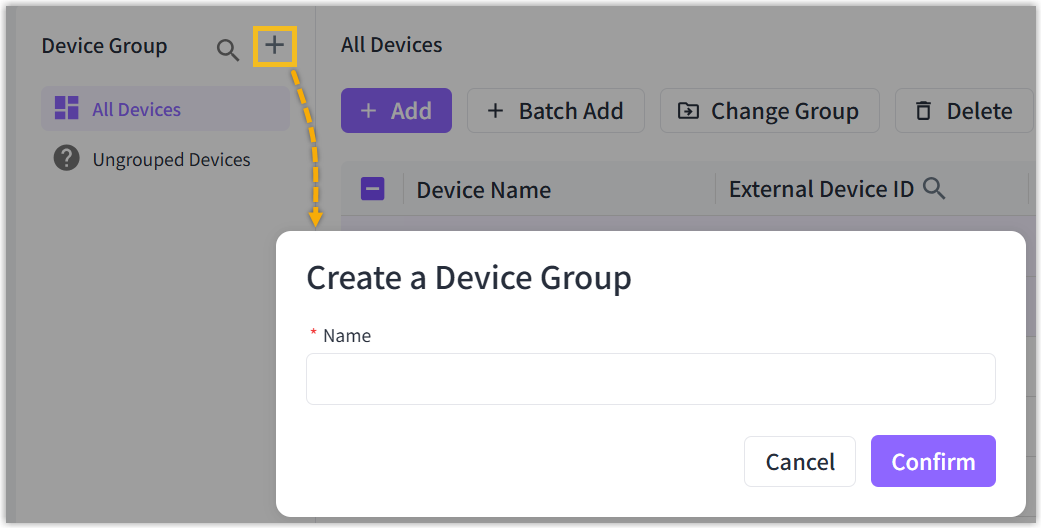
Task: Click the plus icon on Batch Add
Action: 495,111
